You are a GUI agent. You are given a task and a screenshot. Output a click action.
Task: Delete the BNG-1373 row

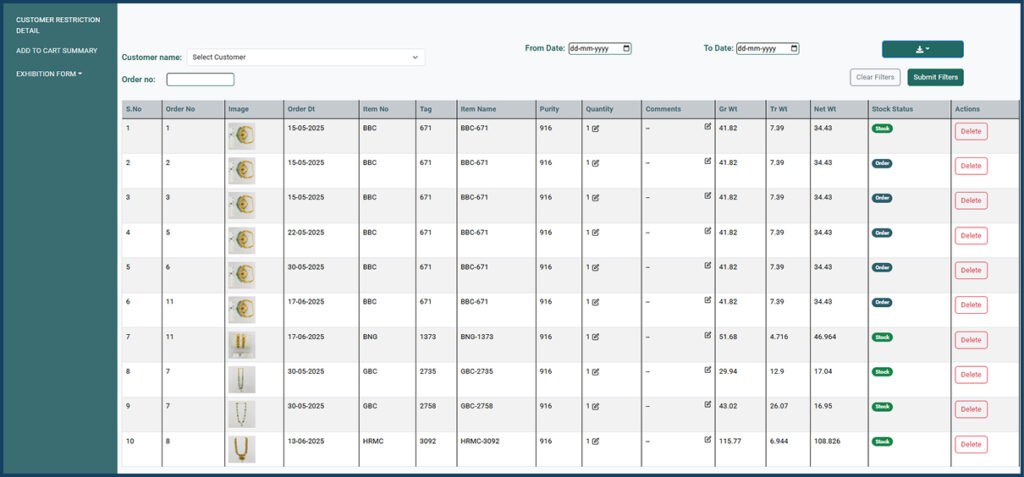tap(971, 340)
